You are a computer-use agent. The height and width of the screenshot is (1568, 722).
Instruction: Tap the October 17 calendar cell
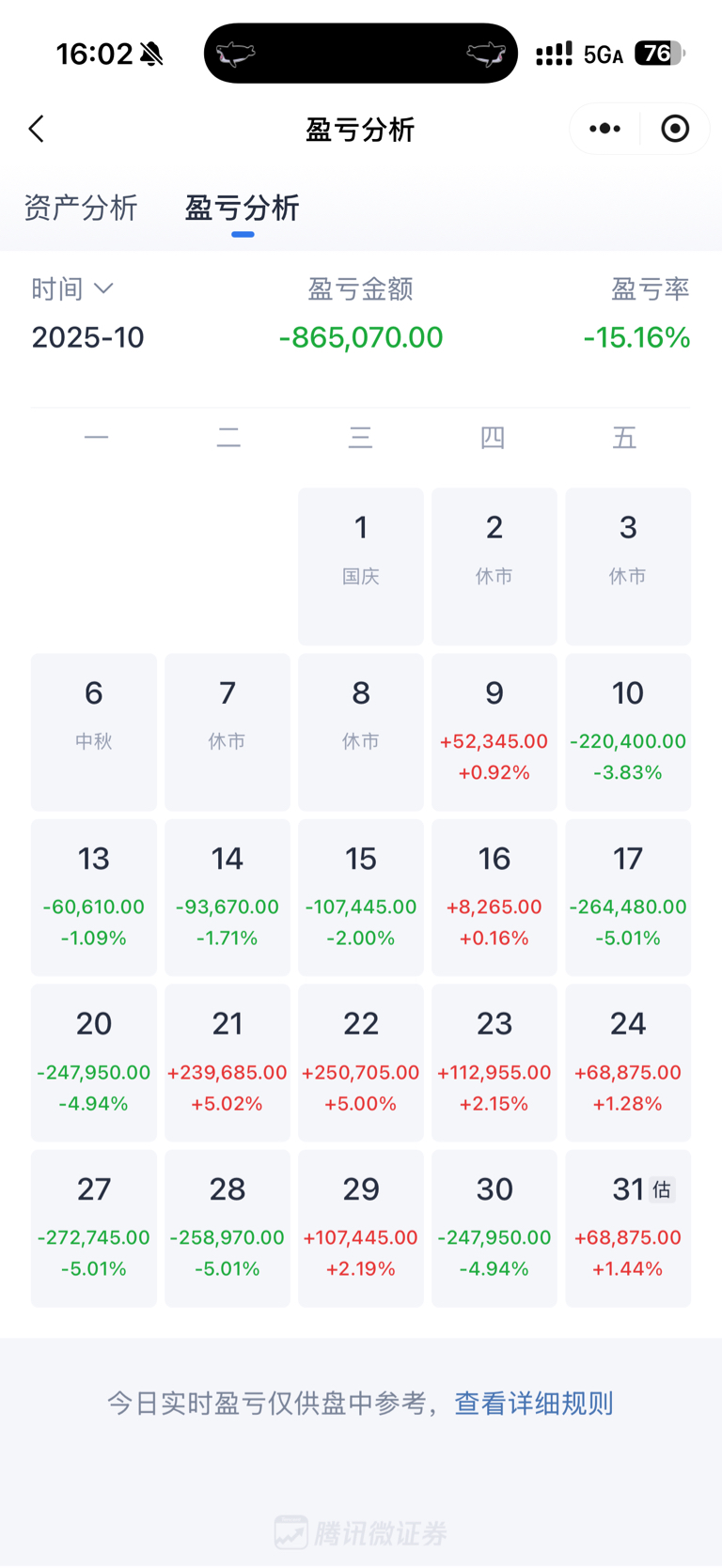627,897
